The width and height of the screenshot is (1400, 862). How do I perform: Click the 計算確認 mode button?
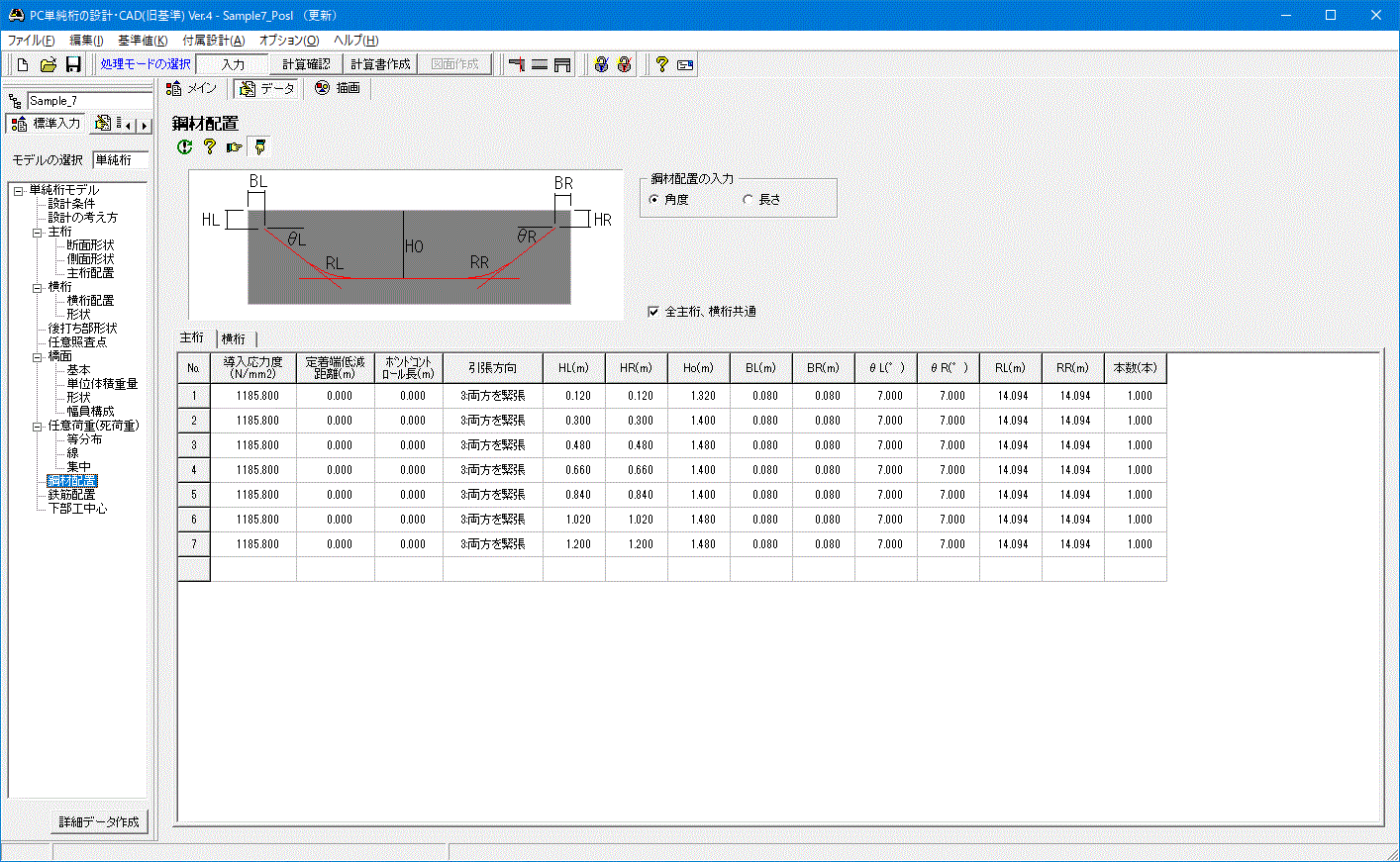click(306, 64)
